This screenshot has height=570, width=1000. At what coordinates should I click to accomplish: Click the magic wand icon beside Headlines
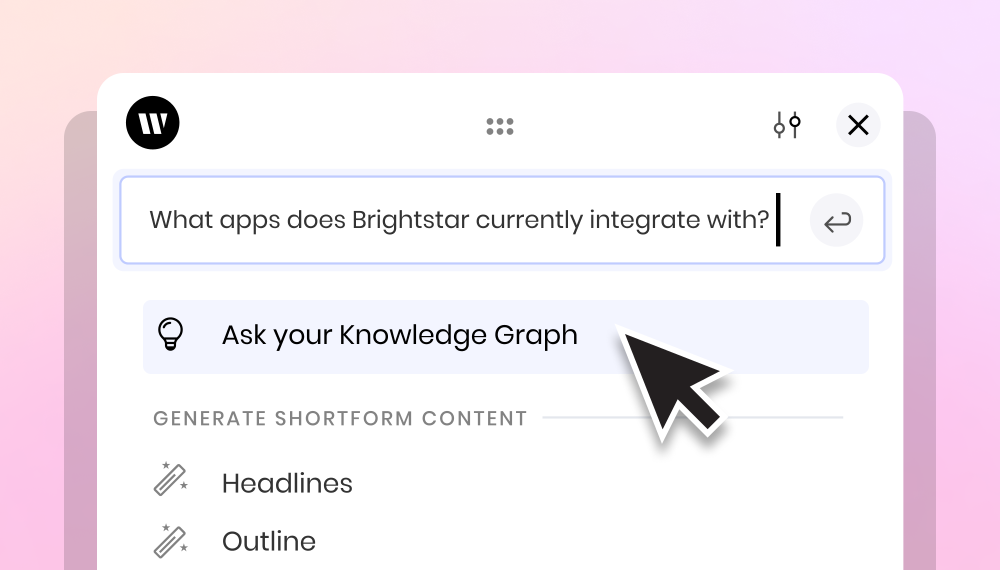[x=171, y=479]
